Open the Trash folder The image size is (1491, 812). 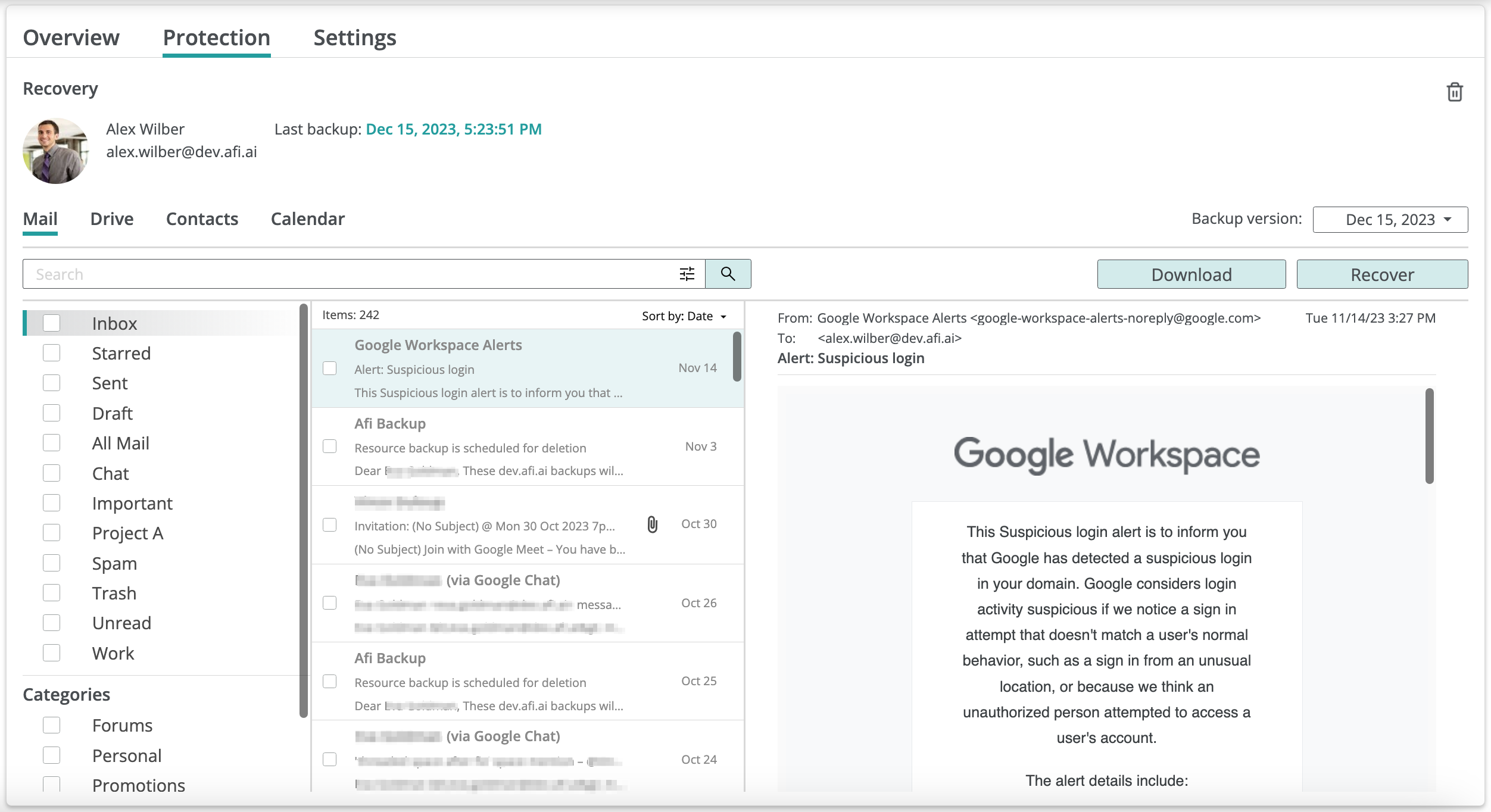[x=114, y=593]
